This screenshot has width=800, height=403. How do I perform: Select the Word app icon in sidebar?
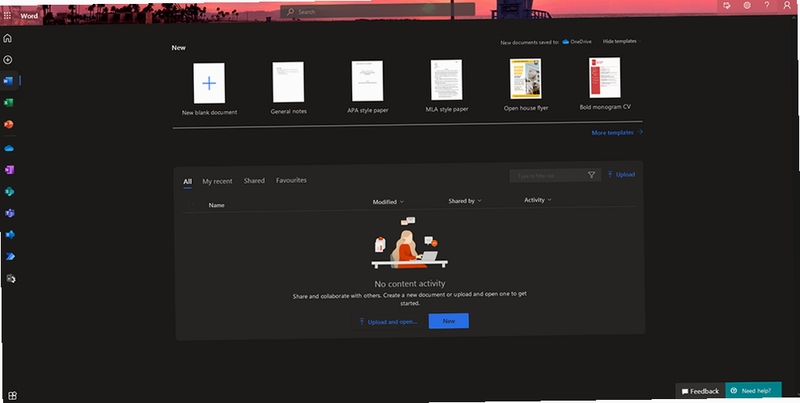click(x=8, y=81)
